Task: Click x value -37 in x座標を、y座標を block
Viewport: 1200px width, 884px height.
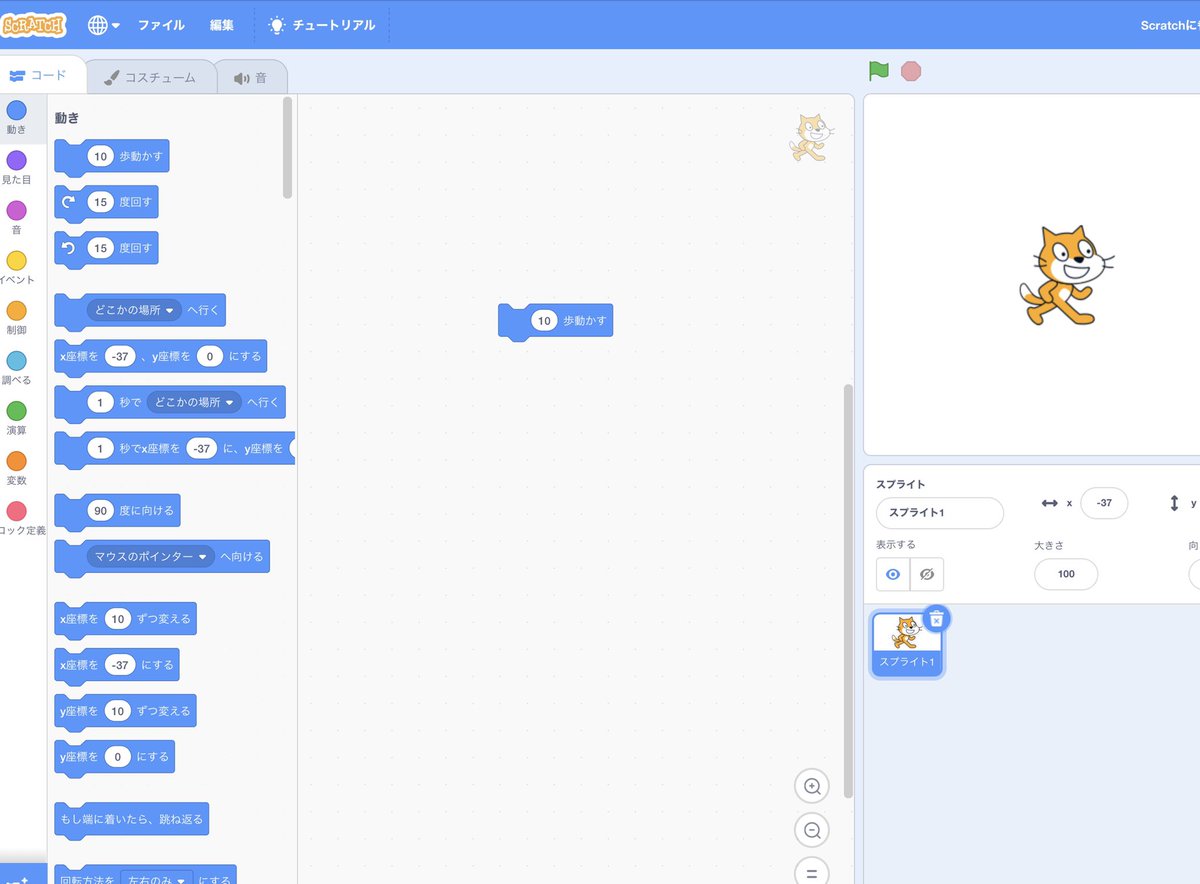Action: 120,356
